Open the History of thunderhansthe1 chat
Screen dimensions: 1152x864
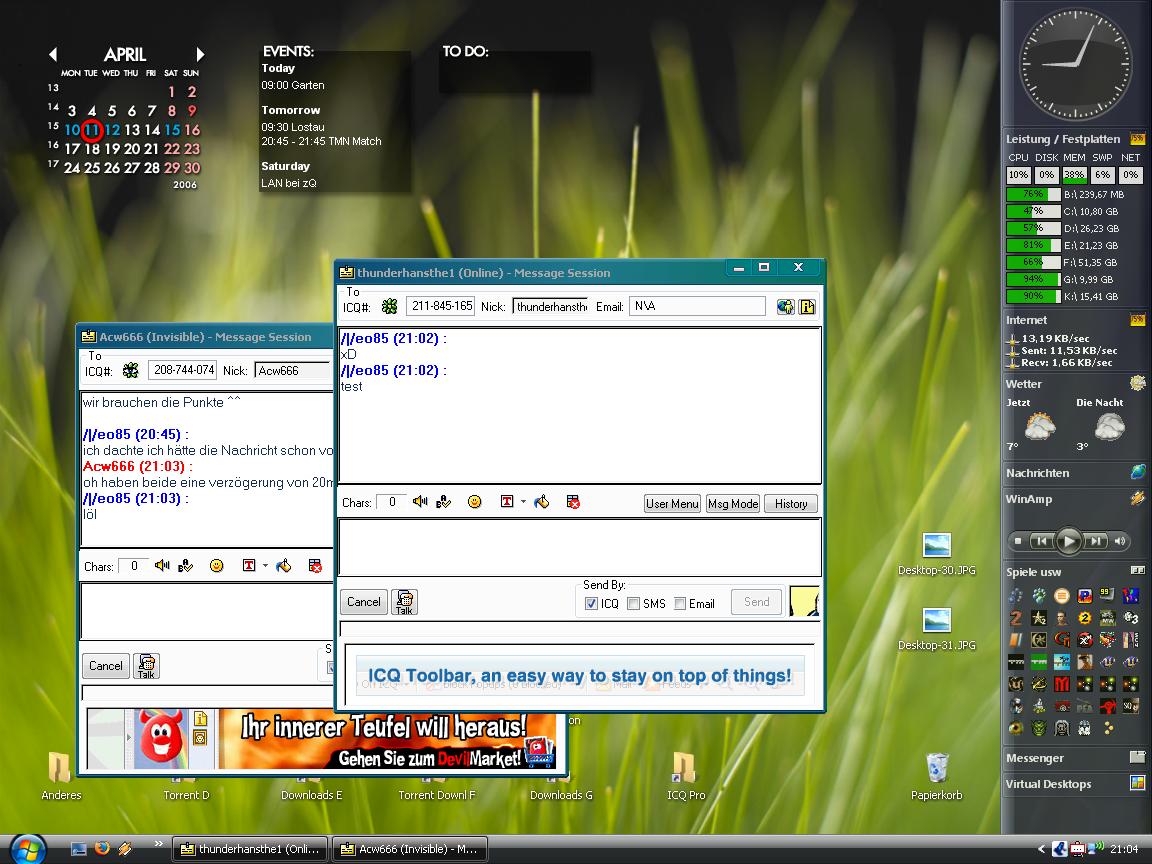pos(791,504)
